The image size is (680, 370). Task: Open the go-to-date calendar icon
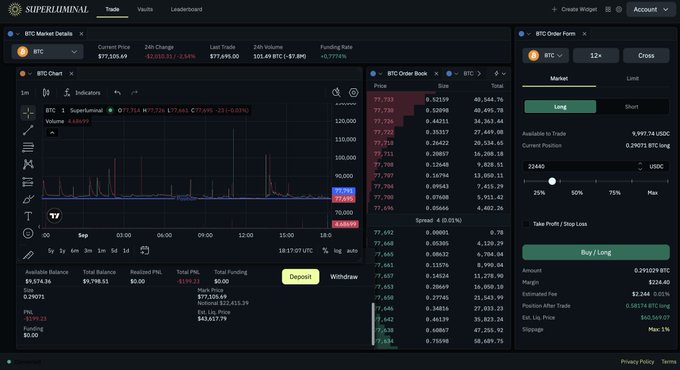tap(144, 250)
